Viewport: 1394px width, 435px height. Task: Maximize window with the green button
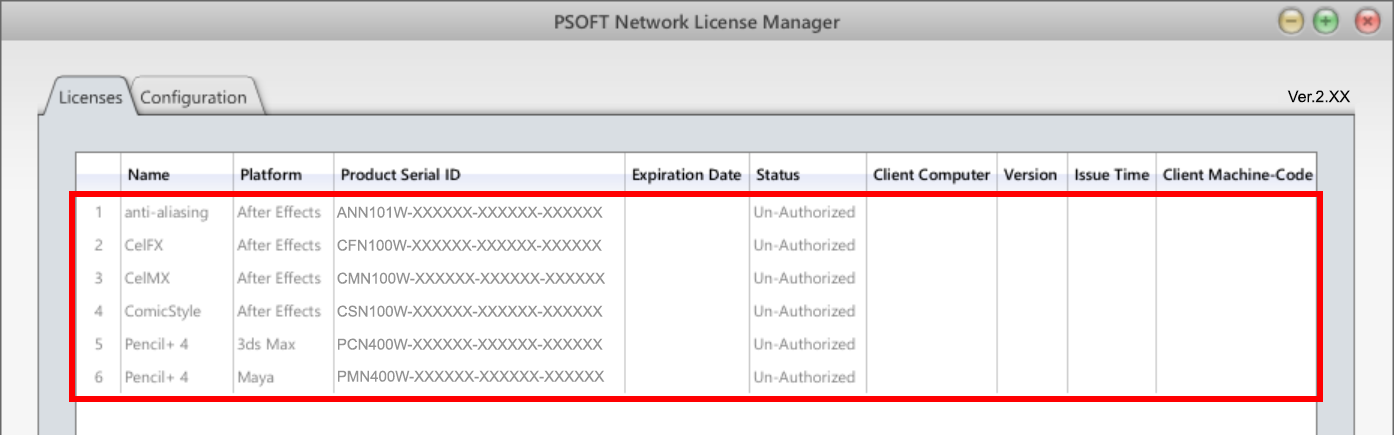(x=1325, y=21)
